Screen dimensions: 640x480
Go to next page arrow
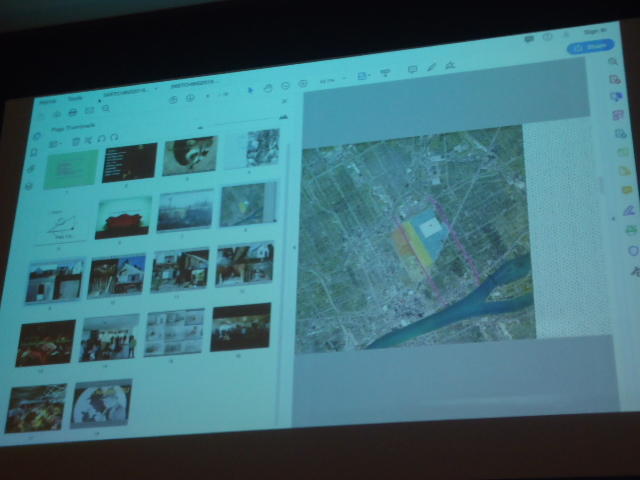coord(190,98)
